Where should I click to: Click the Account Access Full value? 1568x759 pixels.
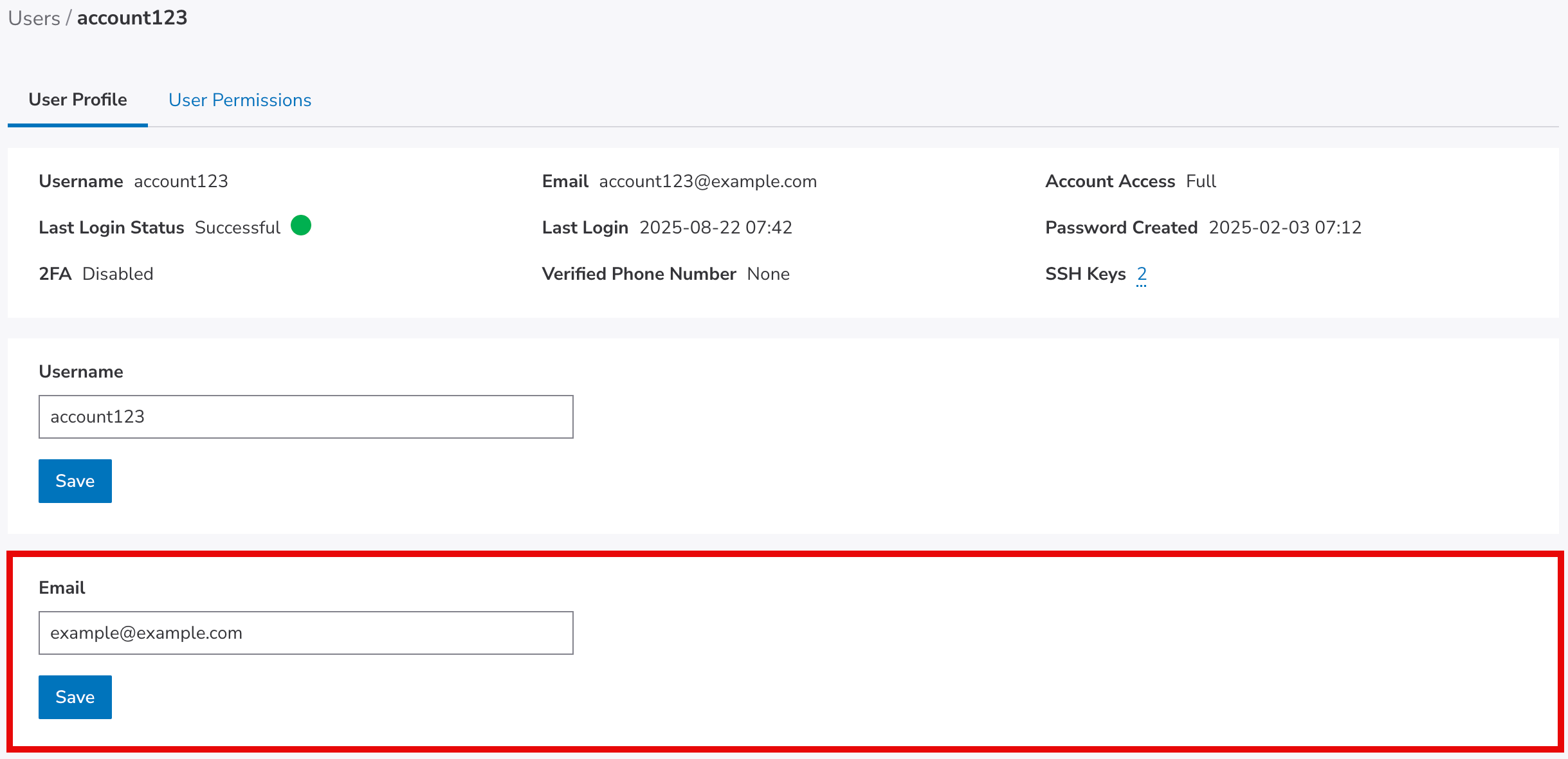1200,181
